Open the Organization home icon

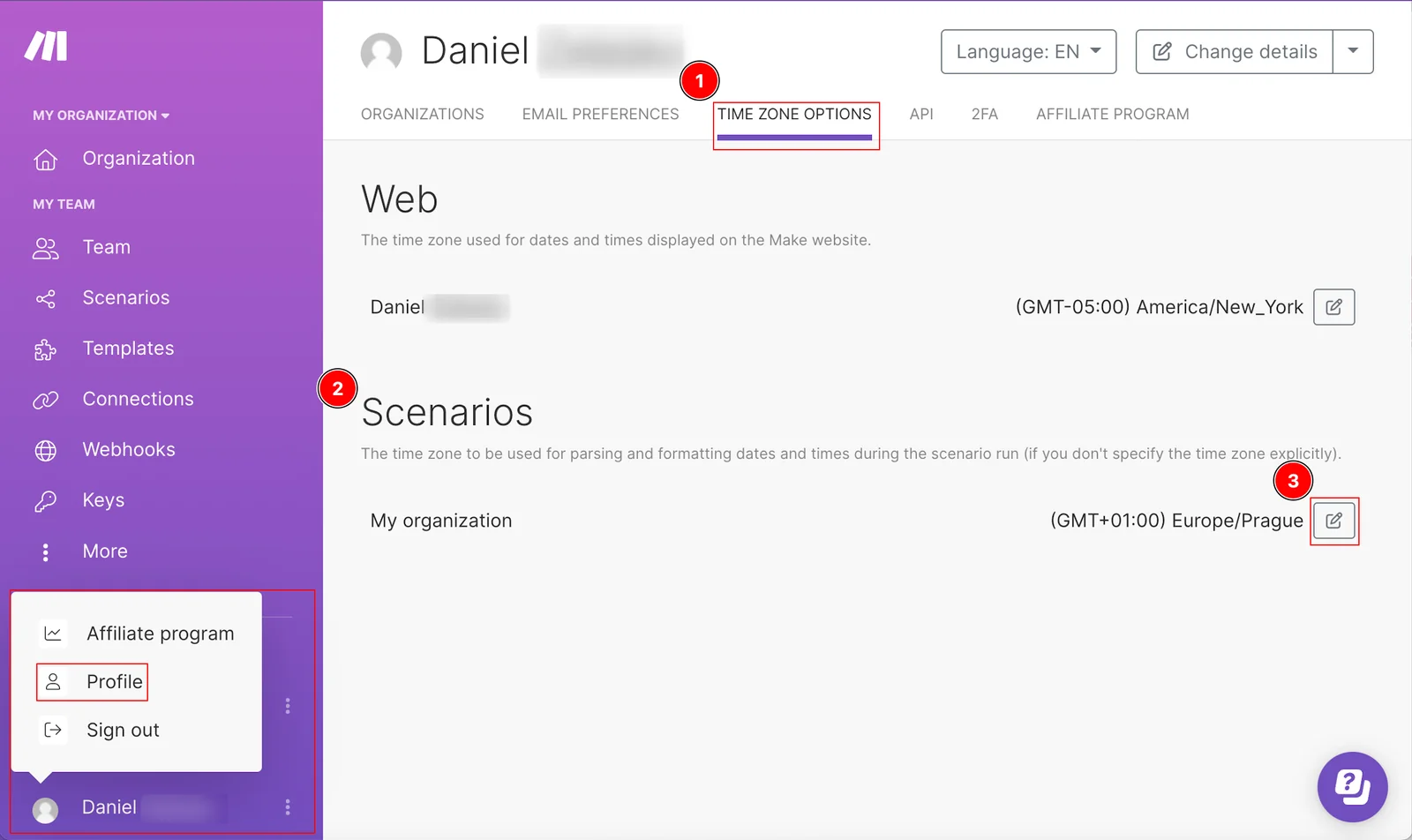(x=46, y=160)
